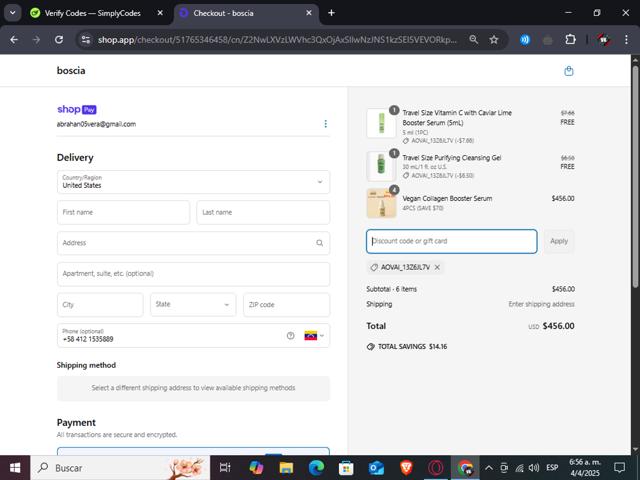Open the Country/Region dropdown
The width and height of the screenshot is (640, 480).
point(193,182)
